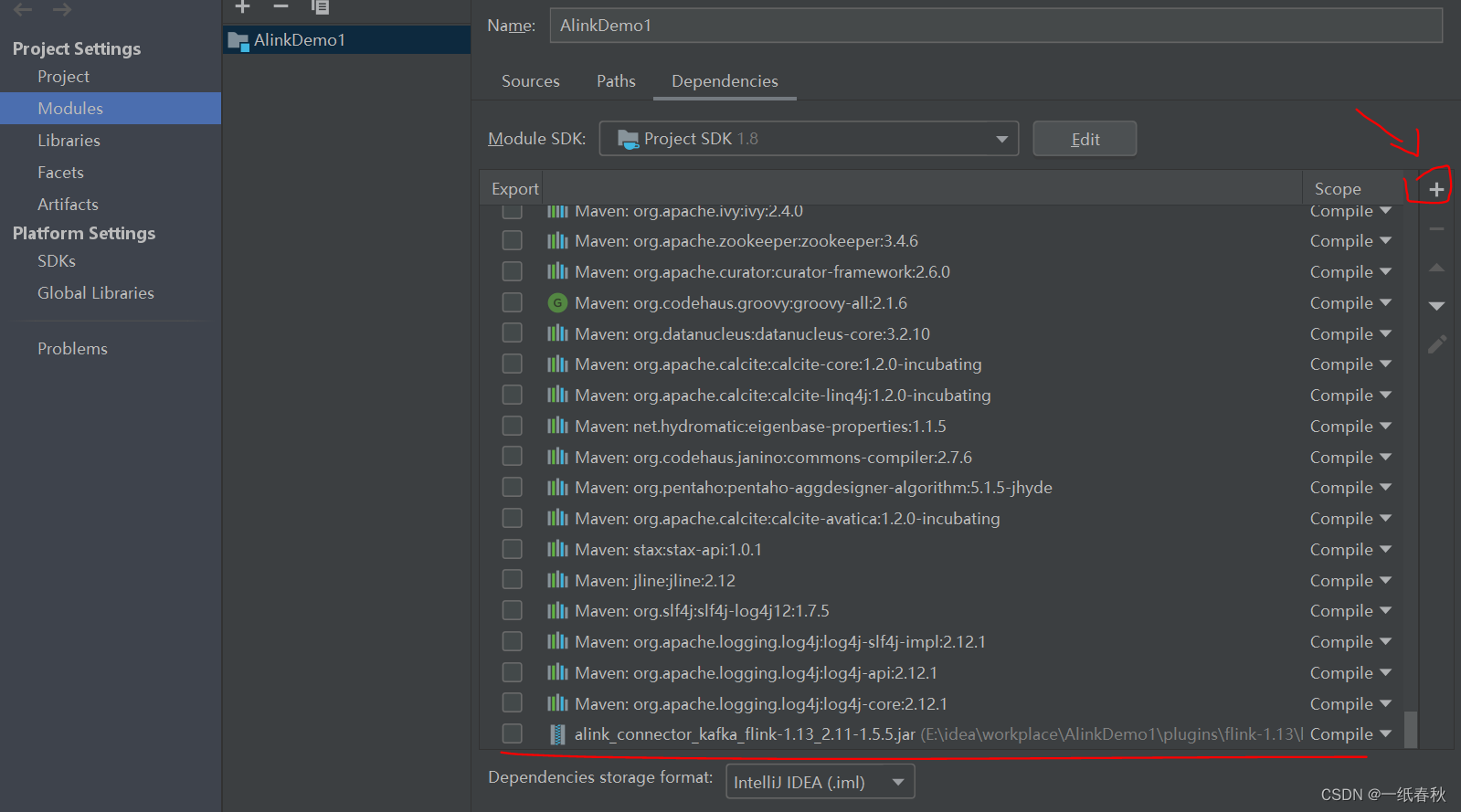Screen dimensions: 1461x812
Task: Switch to the Paths tab
Action: (x=616, y=81)
